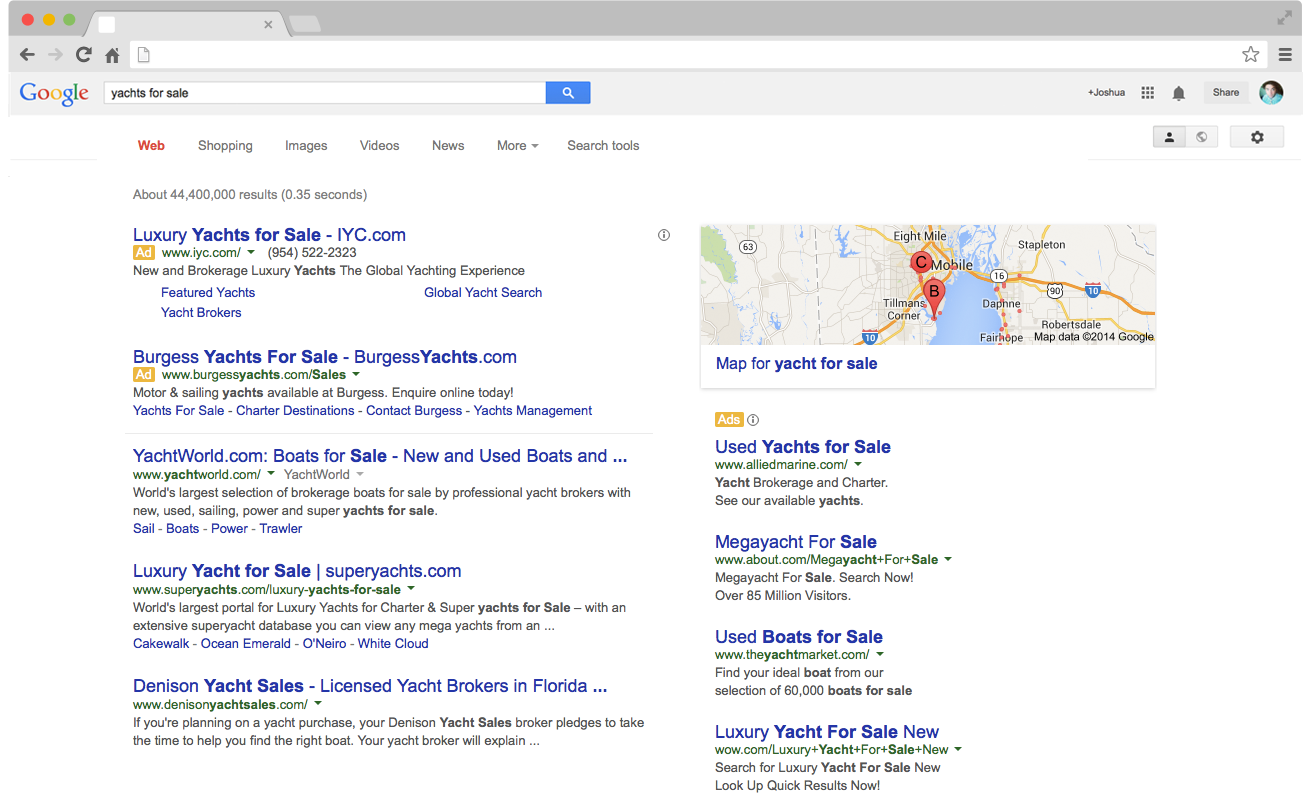This screenshot has width=1316, height=809.
Task: Open Megayacht For Sale ad
Action: pos(796,542)
